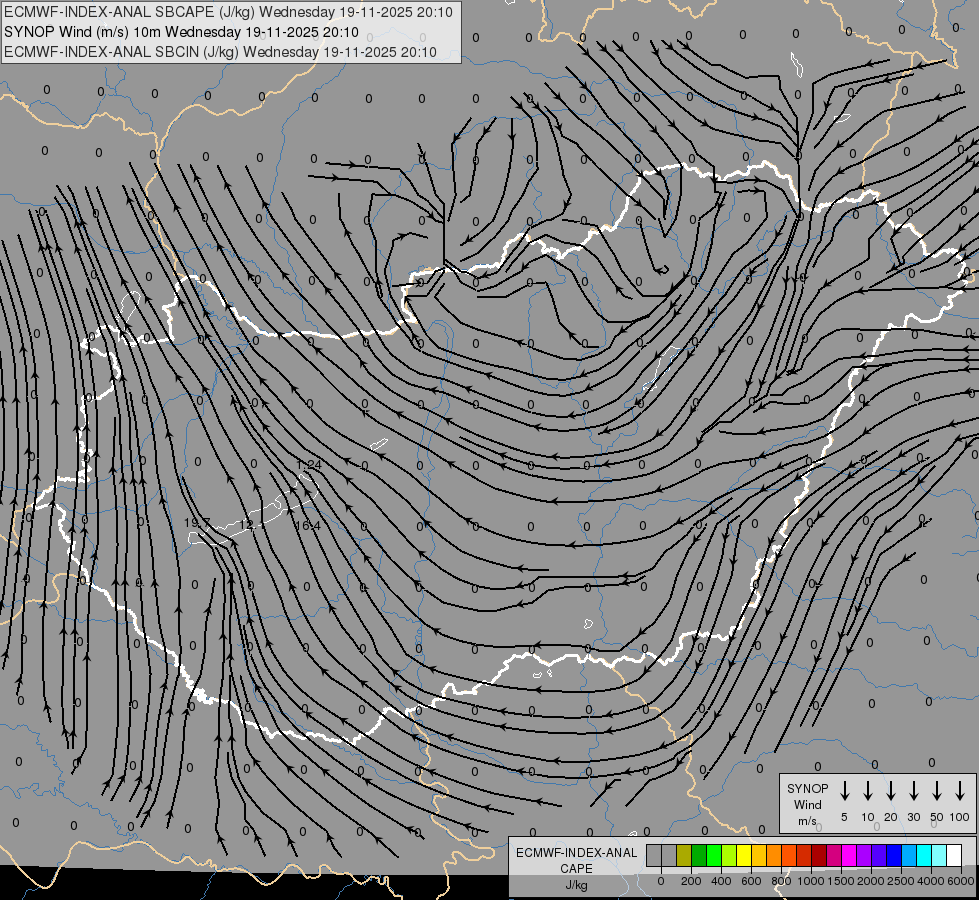Viewport: 979px width, 900px height.
Task: Click the J/kg unit in color legend
Action: tap(576, 885)
